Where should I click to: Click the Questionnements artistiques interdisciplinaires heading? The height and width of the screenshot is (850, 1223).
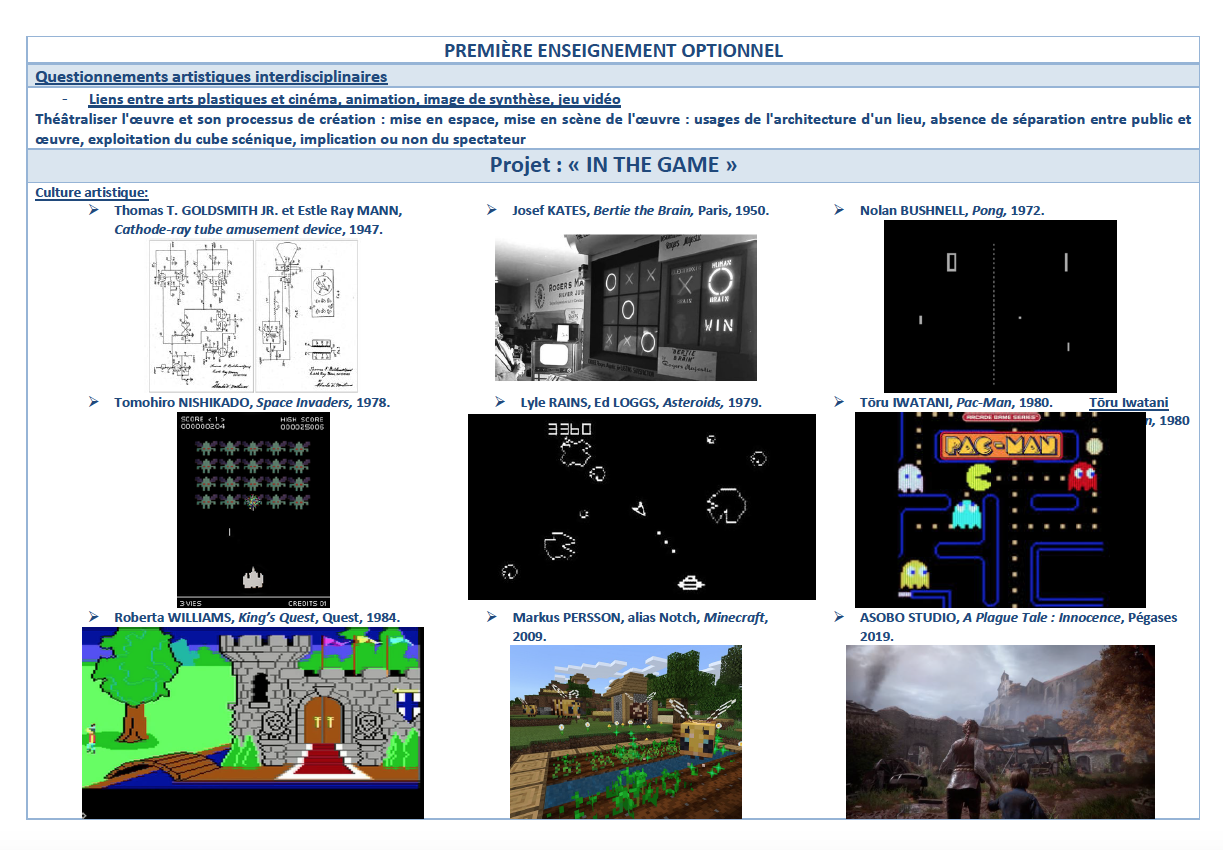coord(211,76)
